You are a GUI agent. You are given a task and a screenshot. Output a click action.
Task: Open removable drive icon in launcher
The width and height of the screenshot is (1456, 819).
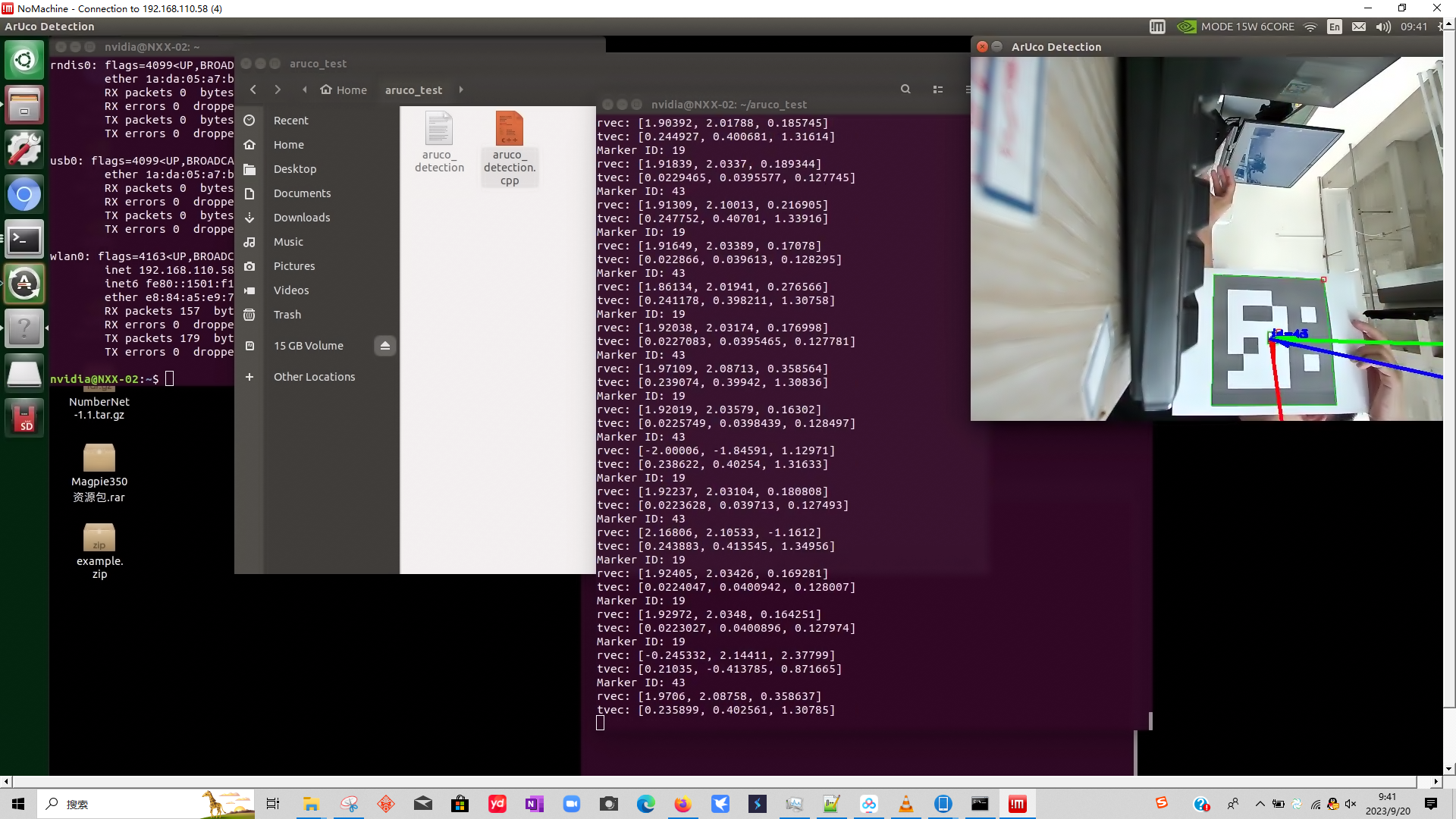(x=24, y=373)
